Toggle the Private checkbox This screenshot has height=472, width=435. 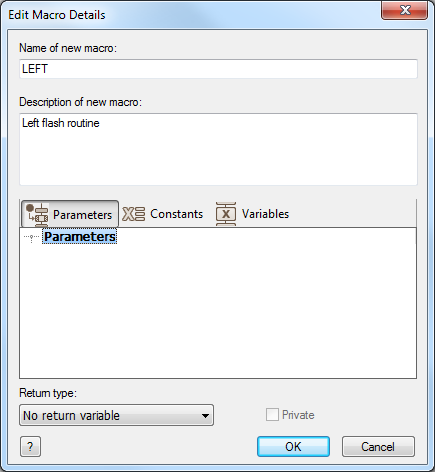point(272,415)
